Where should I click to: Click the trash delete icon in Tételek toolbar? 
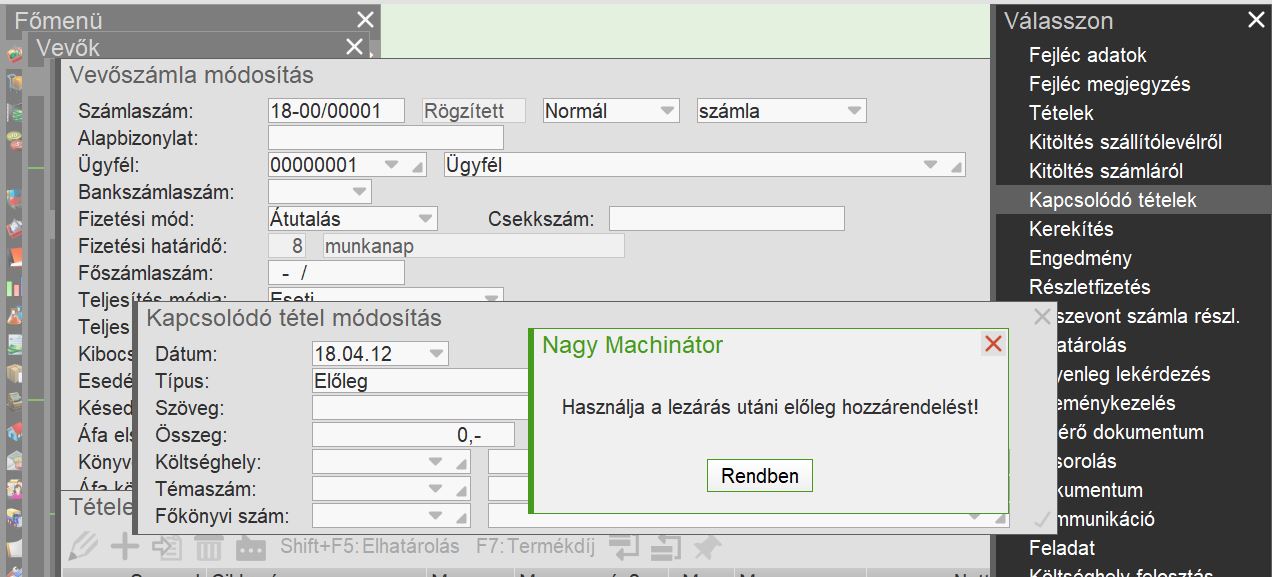click(x=208, y=547)
